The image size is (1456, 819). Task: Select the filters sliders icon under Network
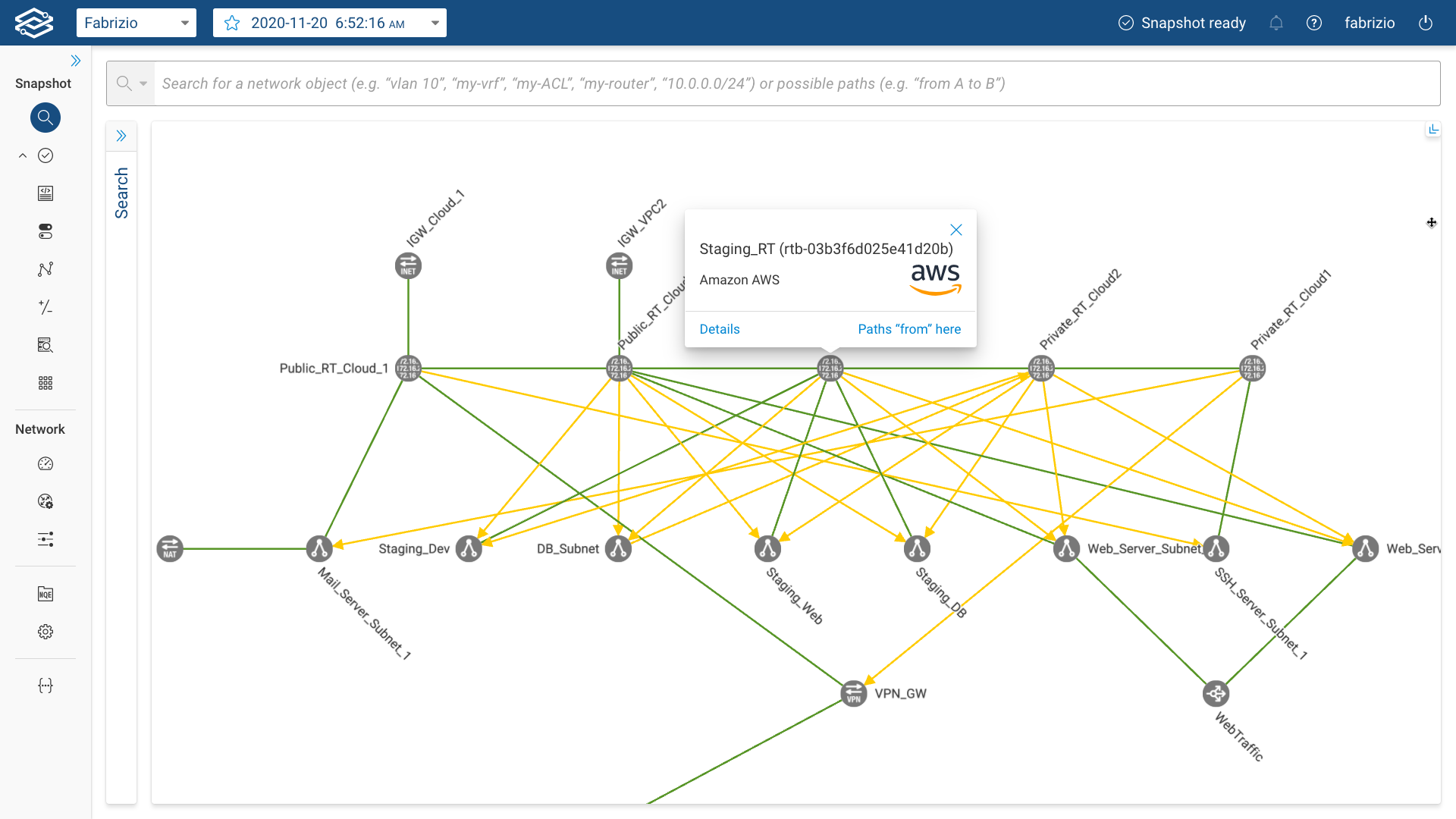tap(45, 539)
